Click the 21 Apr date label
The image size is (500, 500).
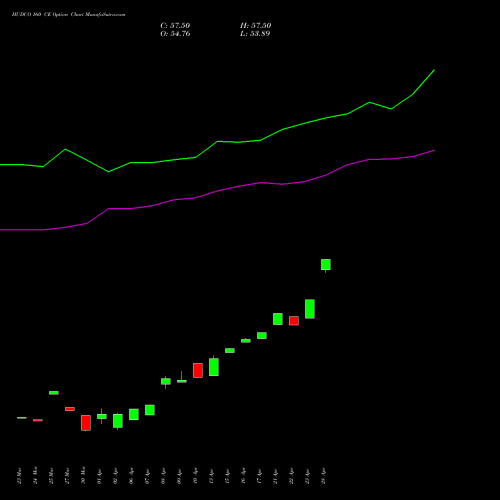coord(275,476)
